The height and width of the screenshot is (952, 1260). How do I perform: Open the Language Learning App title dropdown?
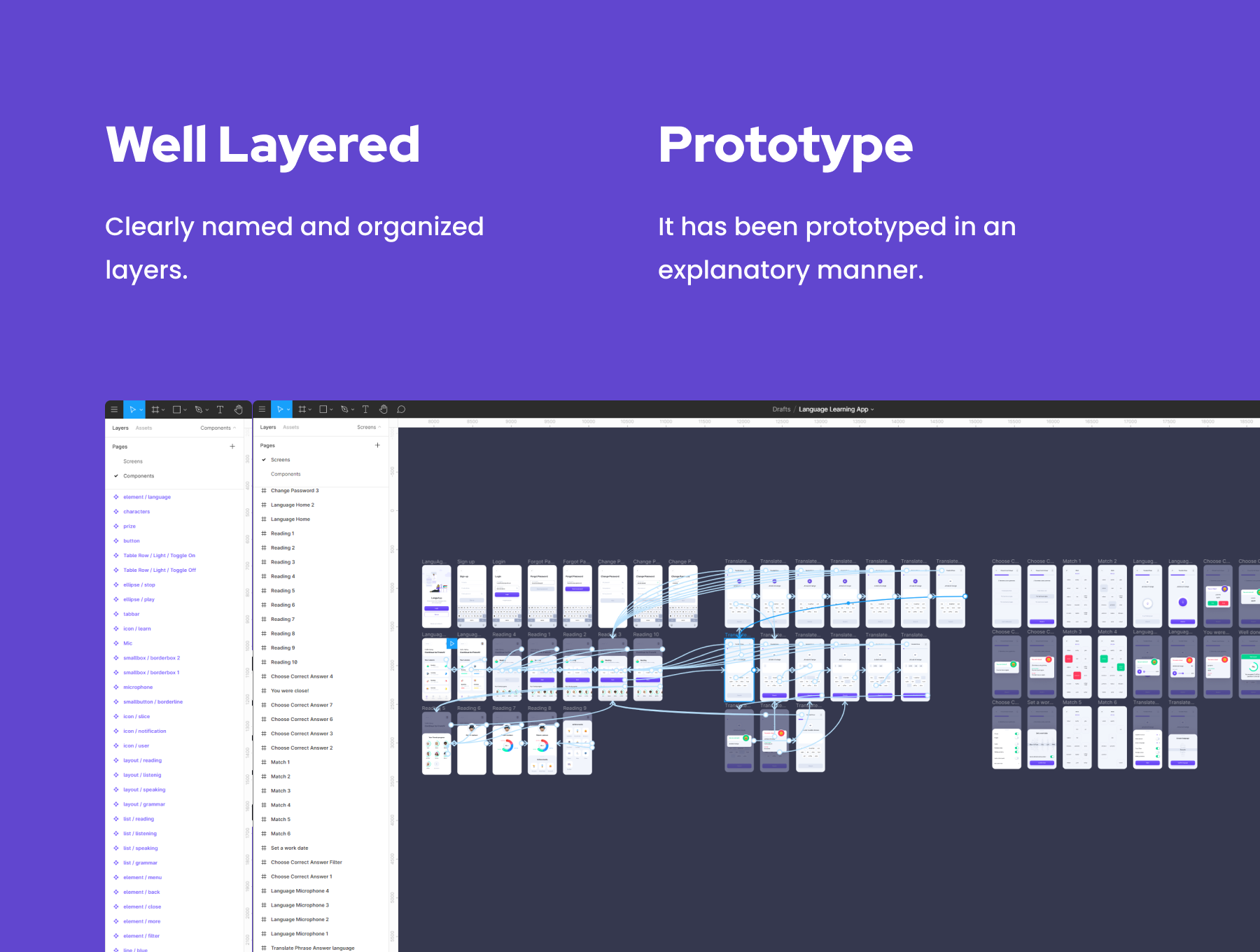coord(836,409)
